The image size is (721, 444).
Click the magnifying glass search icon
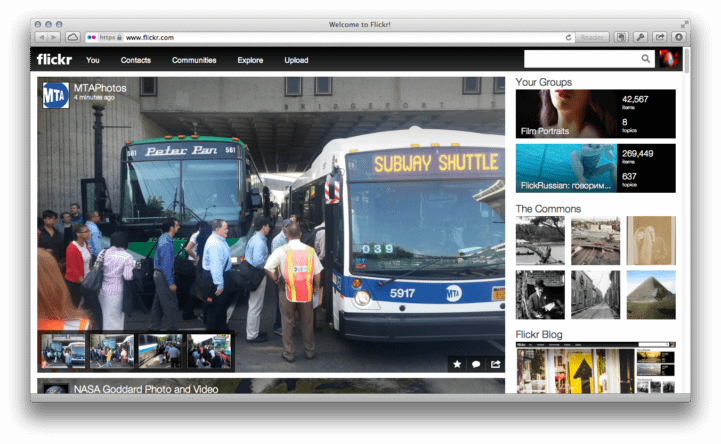point(646,59)
